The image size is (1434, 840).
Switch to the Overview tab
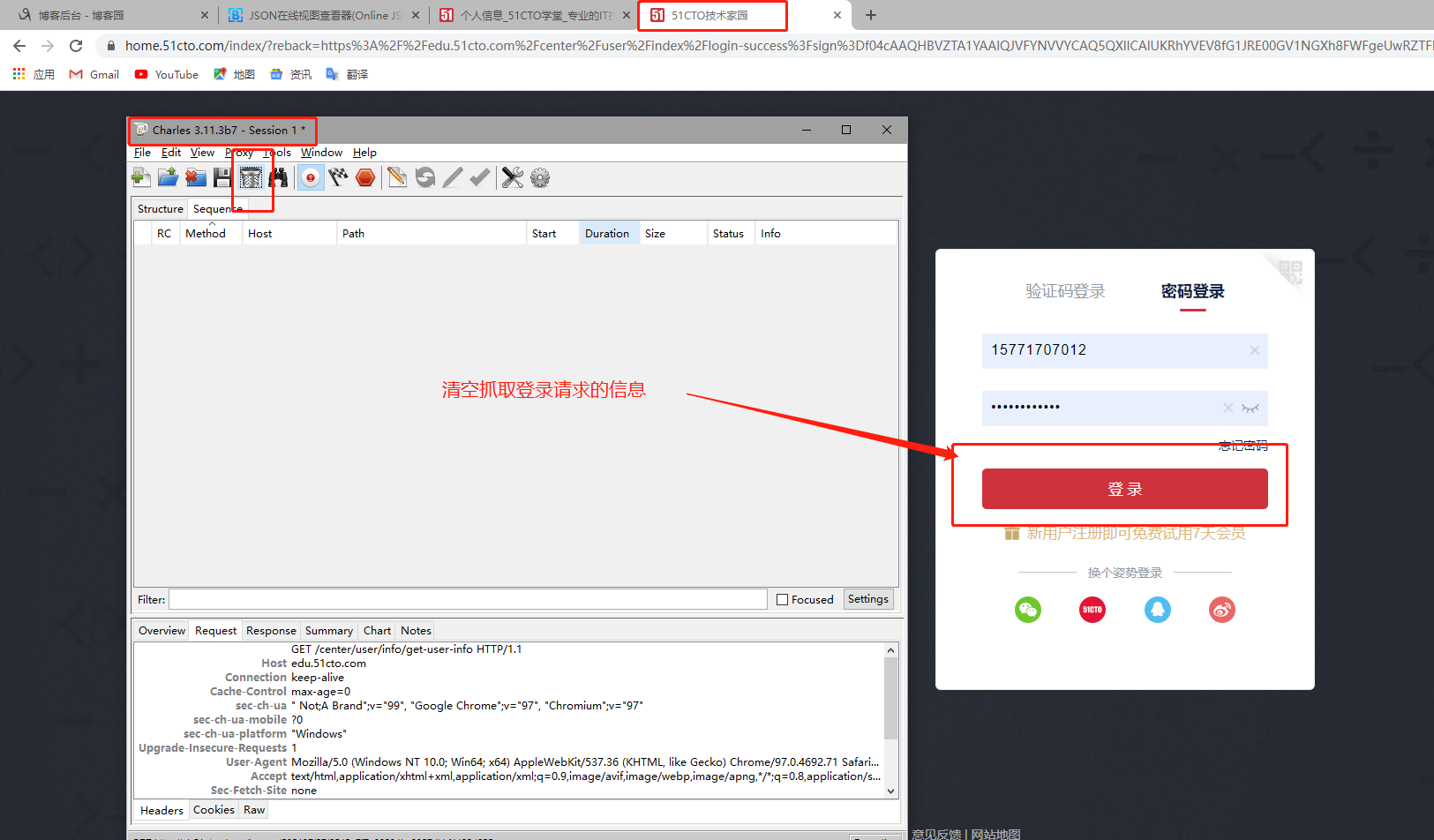coord(161,631)
